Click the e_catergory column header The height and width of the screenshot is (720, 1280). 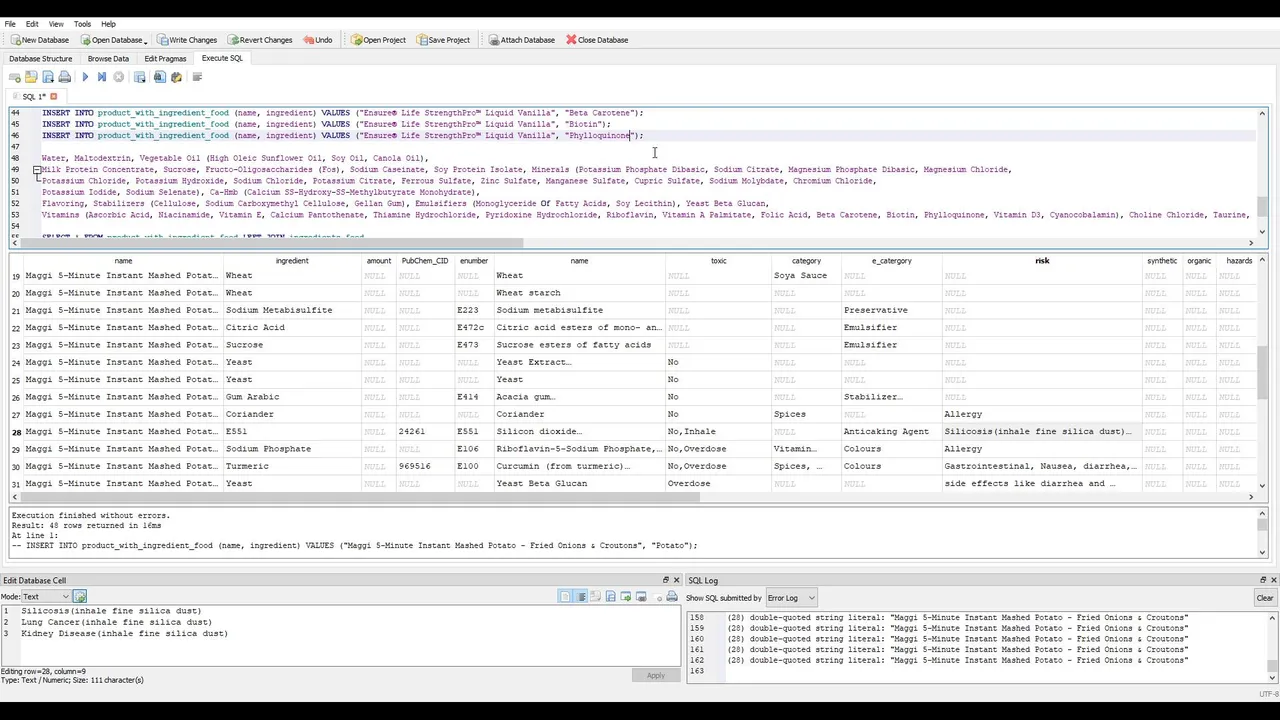click(891, 261)
